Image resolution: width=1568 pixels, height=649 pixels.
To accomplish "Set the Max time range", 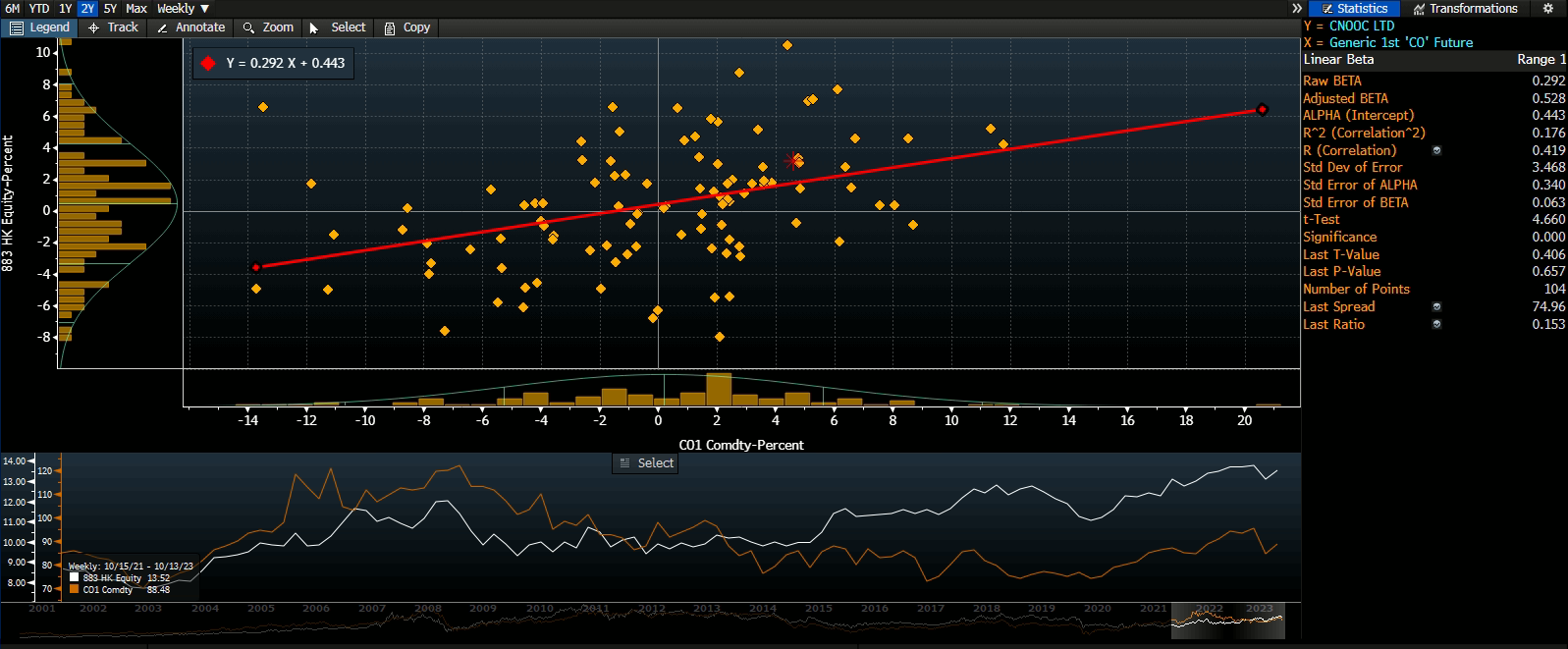I will pyautogui.click(x=136, y=8).
